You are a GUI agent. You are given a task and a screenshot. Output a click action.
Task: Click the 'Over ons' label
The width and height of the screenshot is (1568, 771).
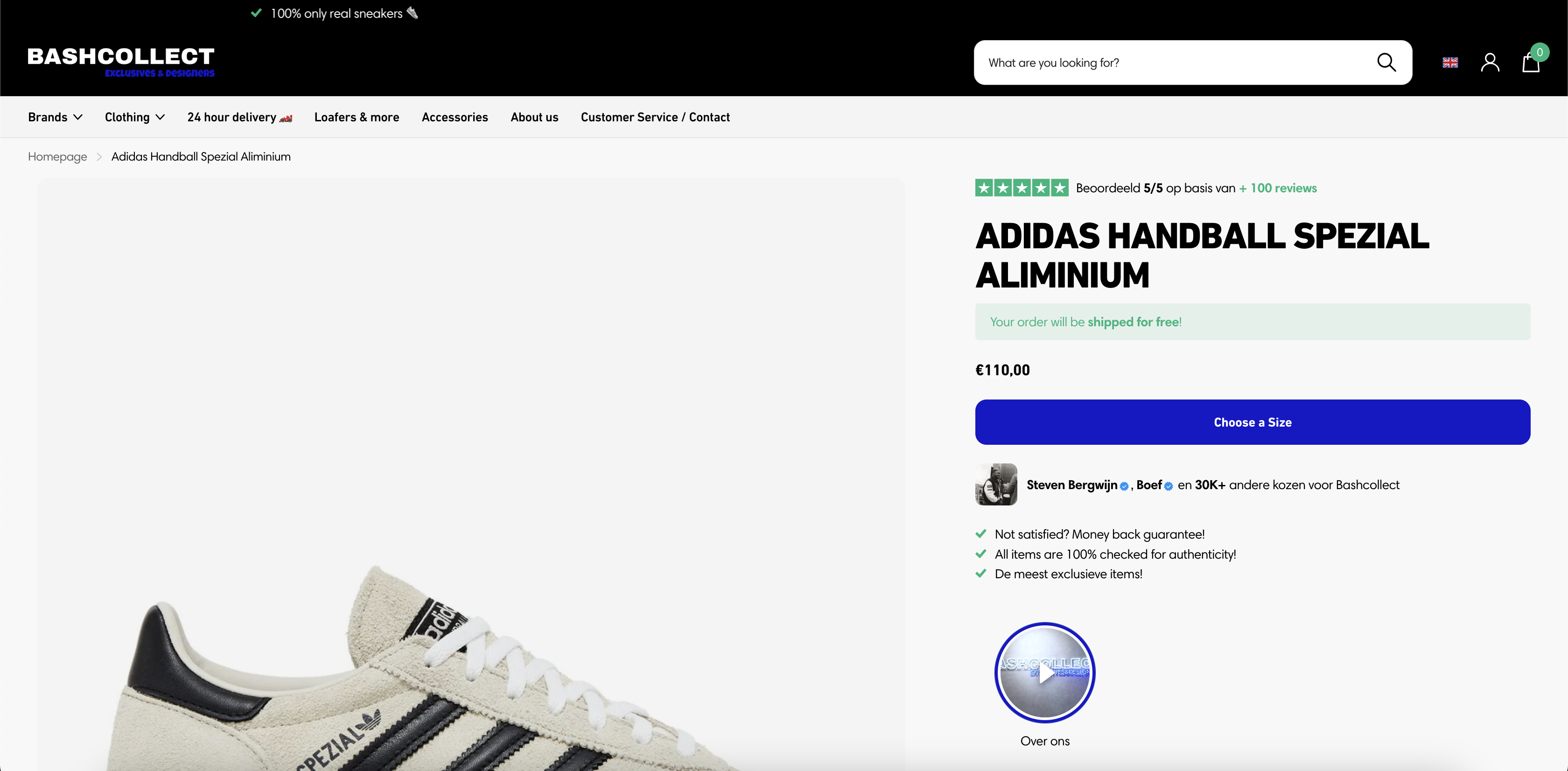(x=1044, y=741)
